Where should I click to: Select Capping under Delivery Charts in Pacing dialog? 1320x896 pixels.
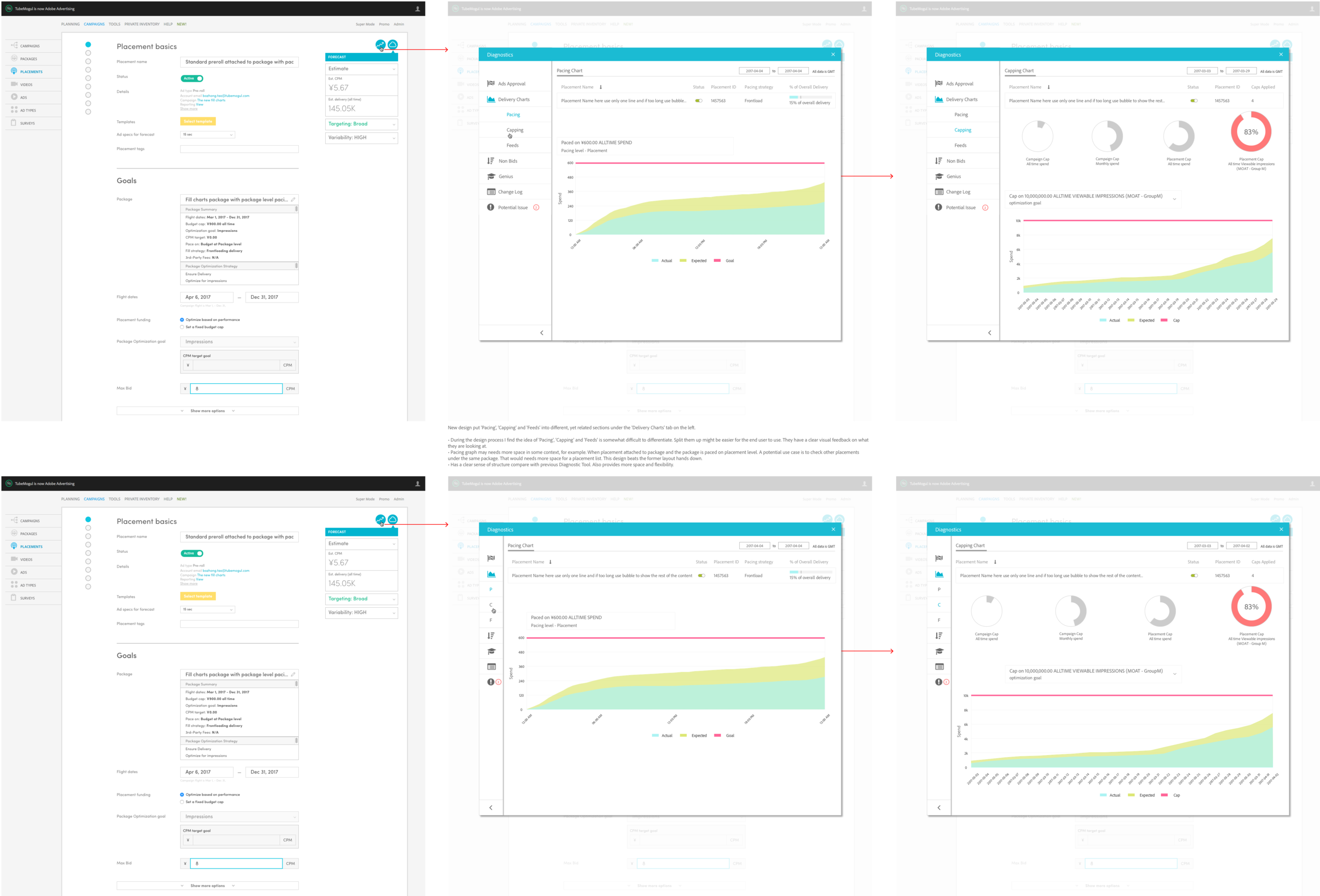point(515,130)
